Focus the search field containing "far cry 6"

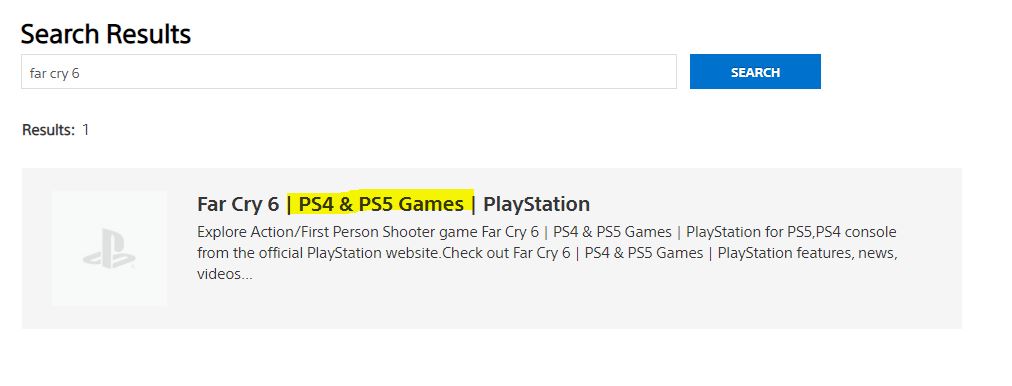(349, 72)
